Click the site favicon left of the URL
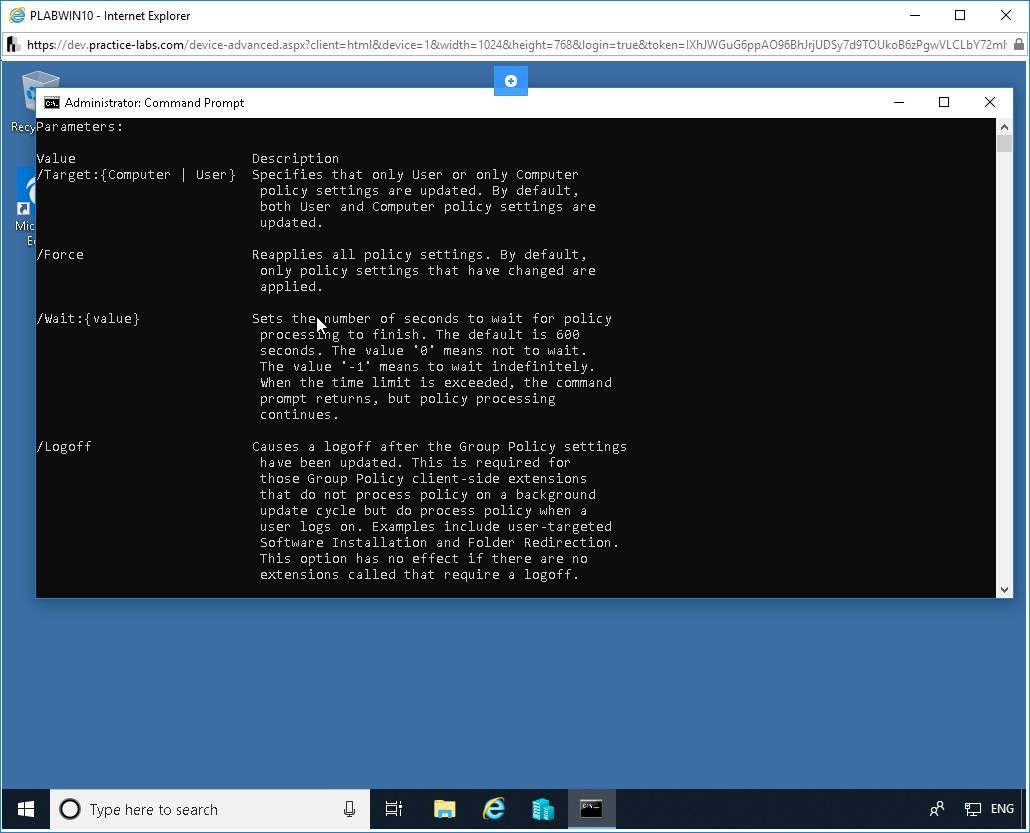The image size is (1030, 833). tap(13, 45)
